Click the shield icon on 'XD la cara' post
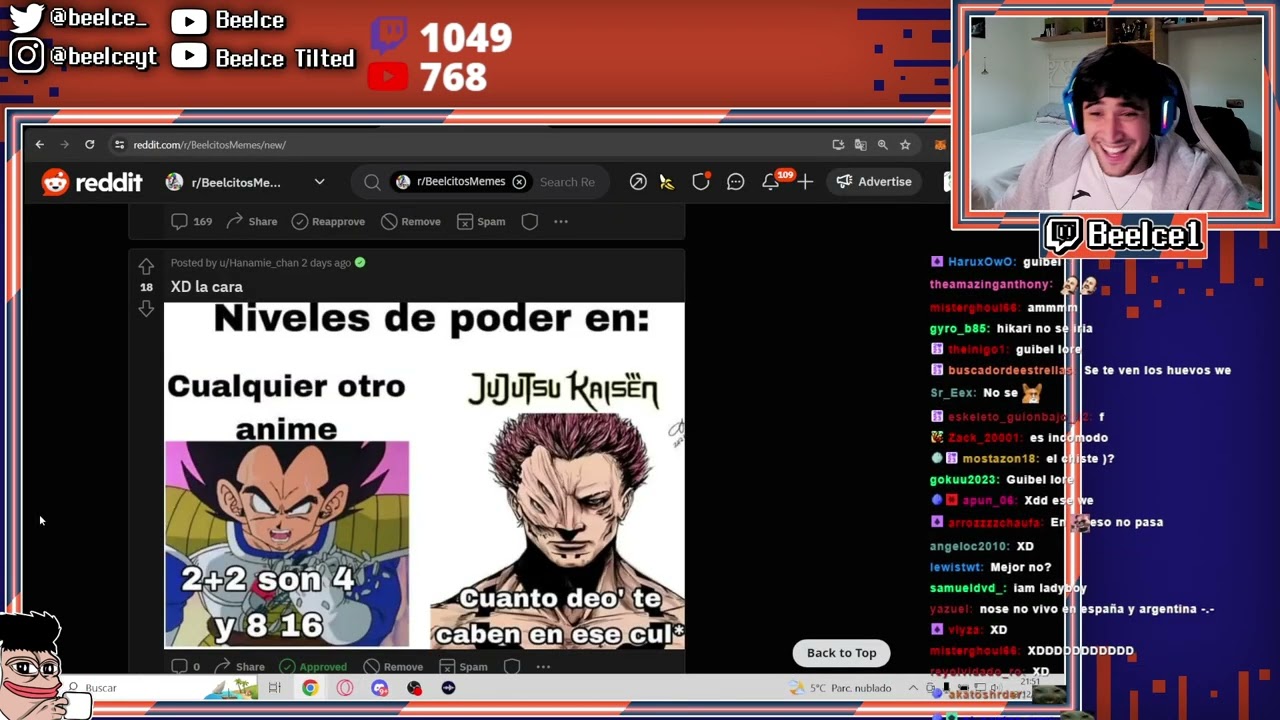 click(512, 666)
